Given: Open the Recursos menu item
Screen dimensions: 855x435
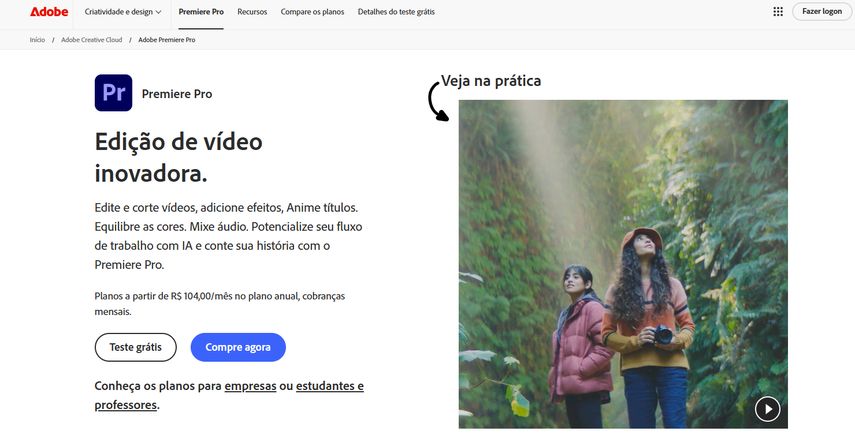Looking at the screenshot, I should pyautogui.click(x=252, y=11).
